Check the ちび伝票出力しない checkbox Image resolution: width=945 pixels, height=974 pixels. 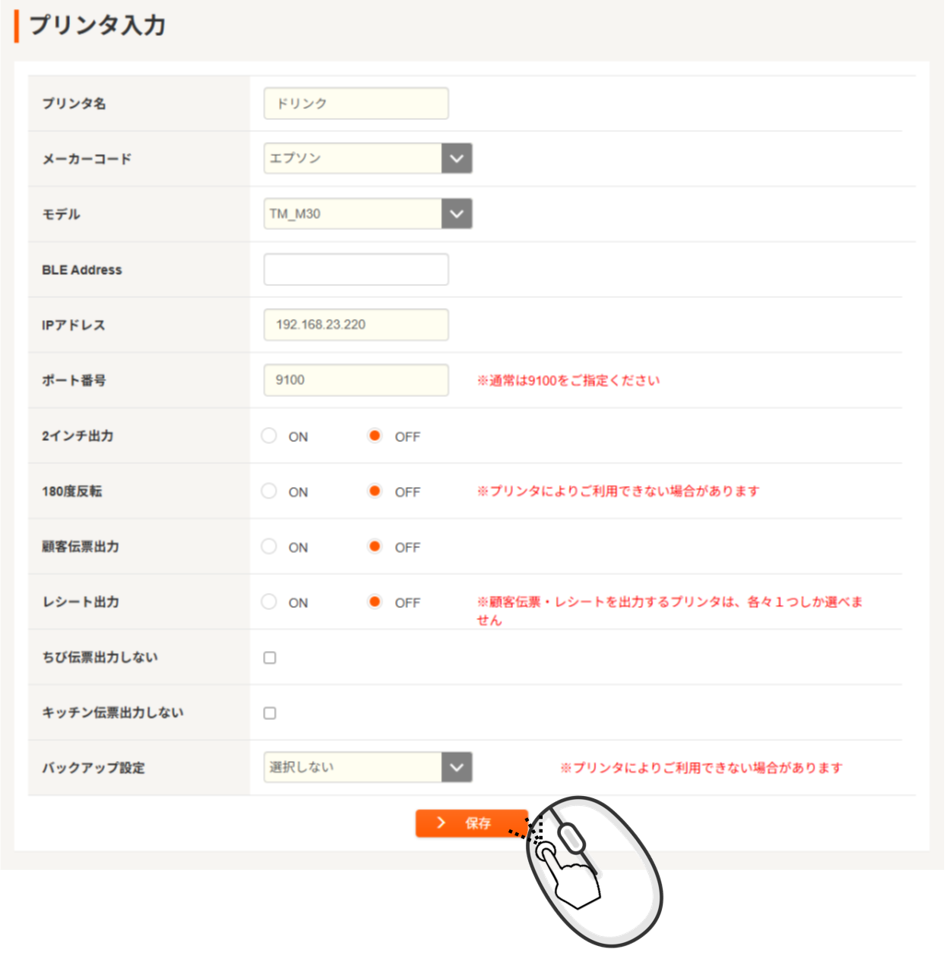pos(270,657)
